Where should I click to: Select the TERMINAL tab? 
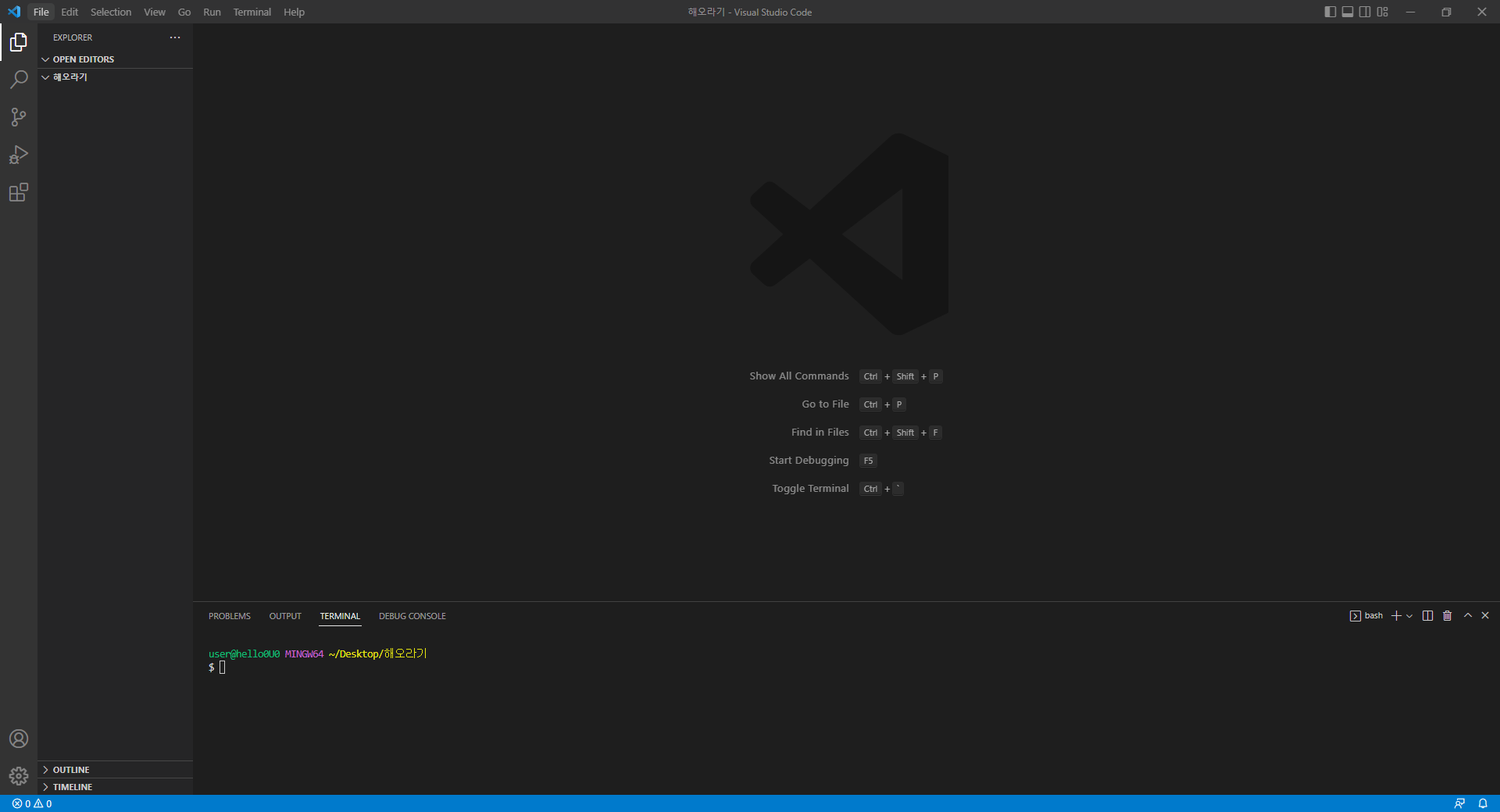coord(340,616)
